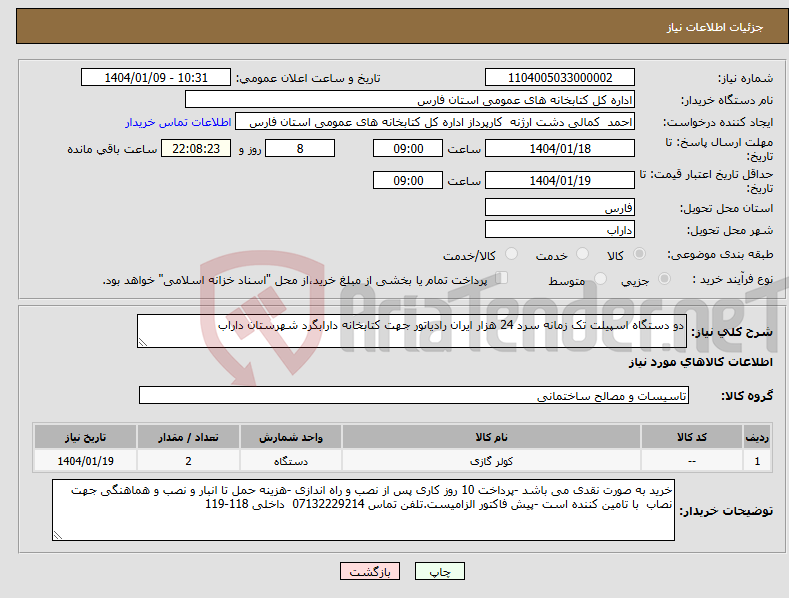This screenshot has width=789, height=598.
Task: Click the resize handle of شرح کلی نیاز textarea
Action: point(142,343)
